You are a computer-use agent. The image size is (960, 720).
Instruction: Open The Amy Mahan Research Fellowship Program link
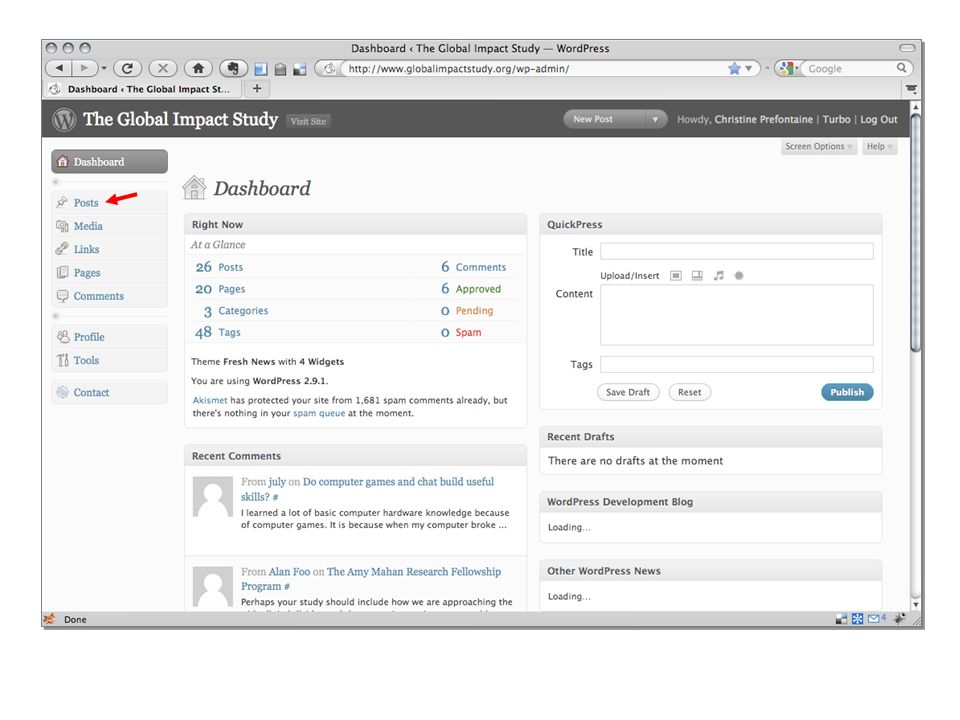[x=371, y=579]
